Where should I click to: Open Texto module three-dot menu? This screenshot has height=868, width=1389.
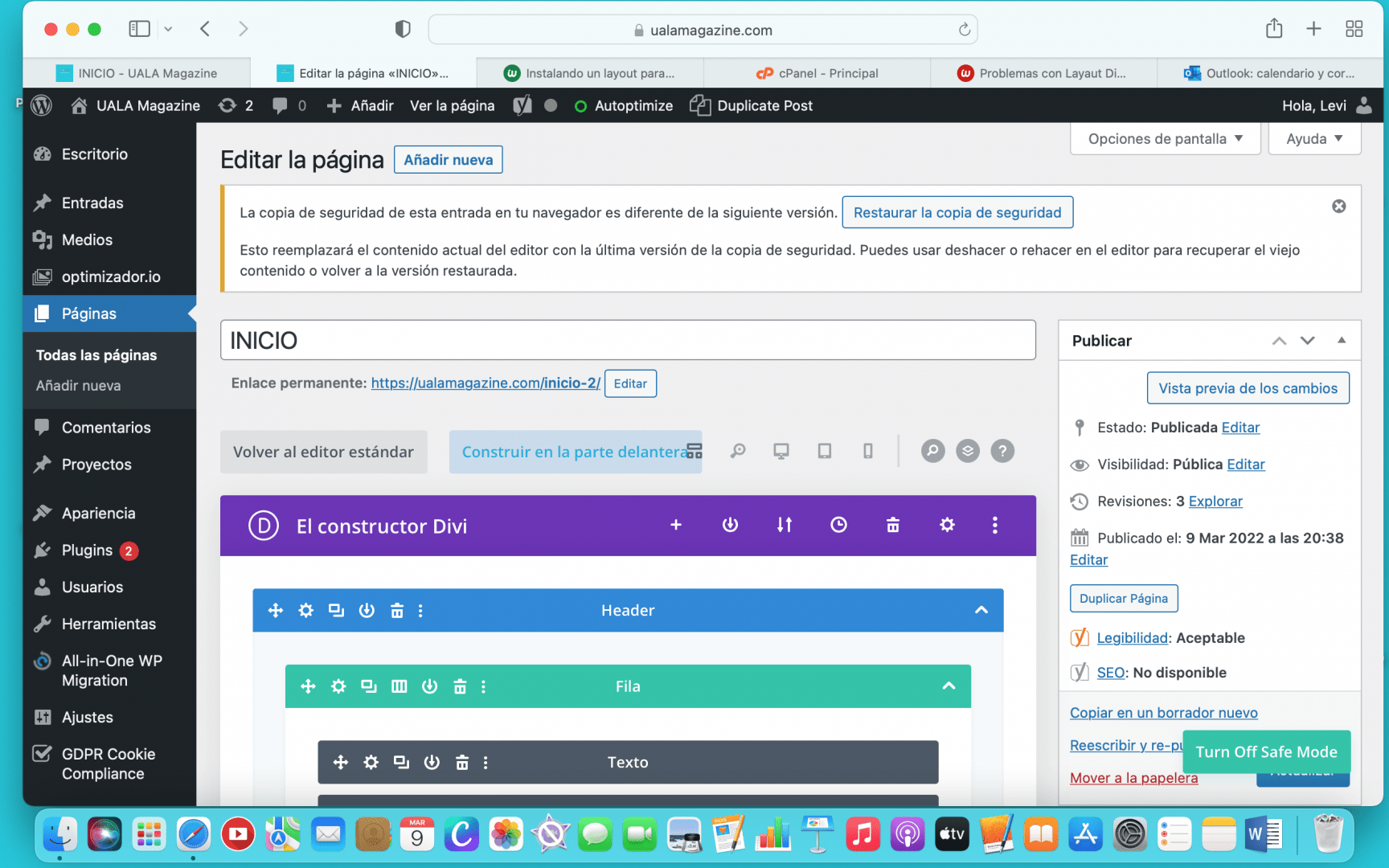pos(486,762)
